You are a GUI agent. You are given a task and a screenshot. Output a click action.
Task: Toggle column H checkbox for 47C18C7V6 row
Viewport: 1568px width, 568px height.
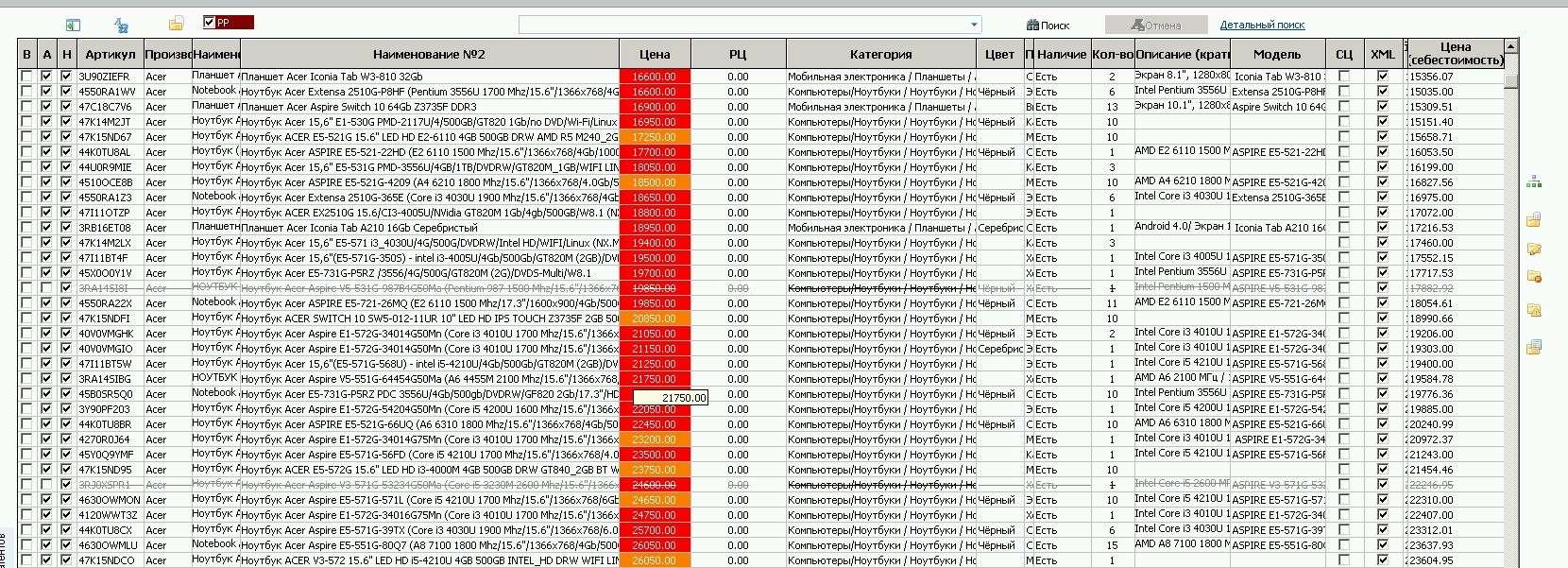tap(66, 107)
